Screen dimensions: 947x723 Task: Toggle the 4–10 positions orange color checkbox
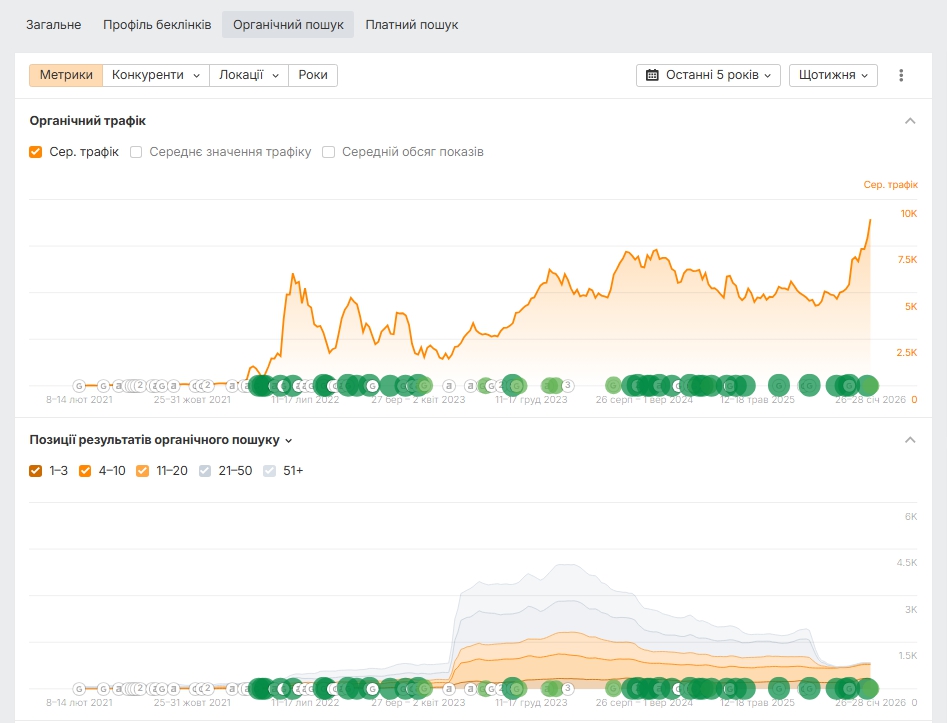pyautogui.click(x=85, y=470)
